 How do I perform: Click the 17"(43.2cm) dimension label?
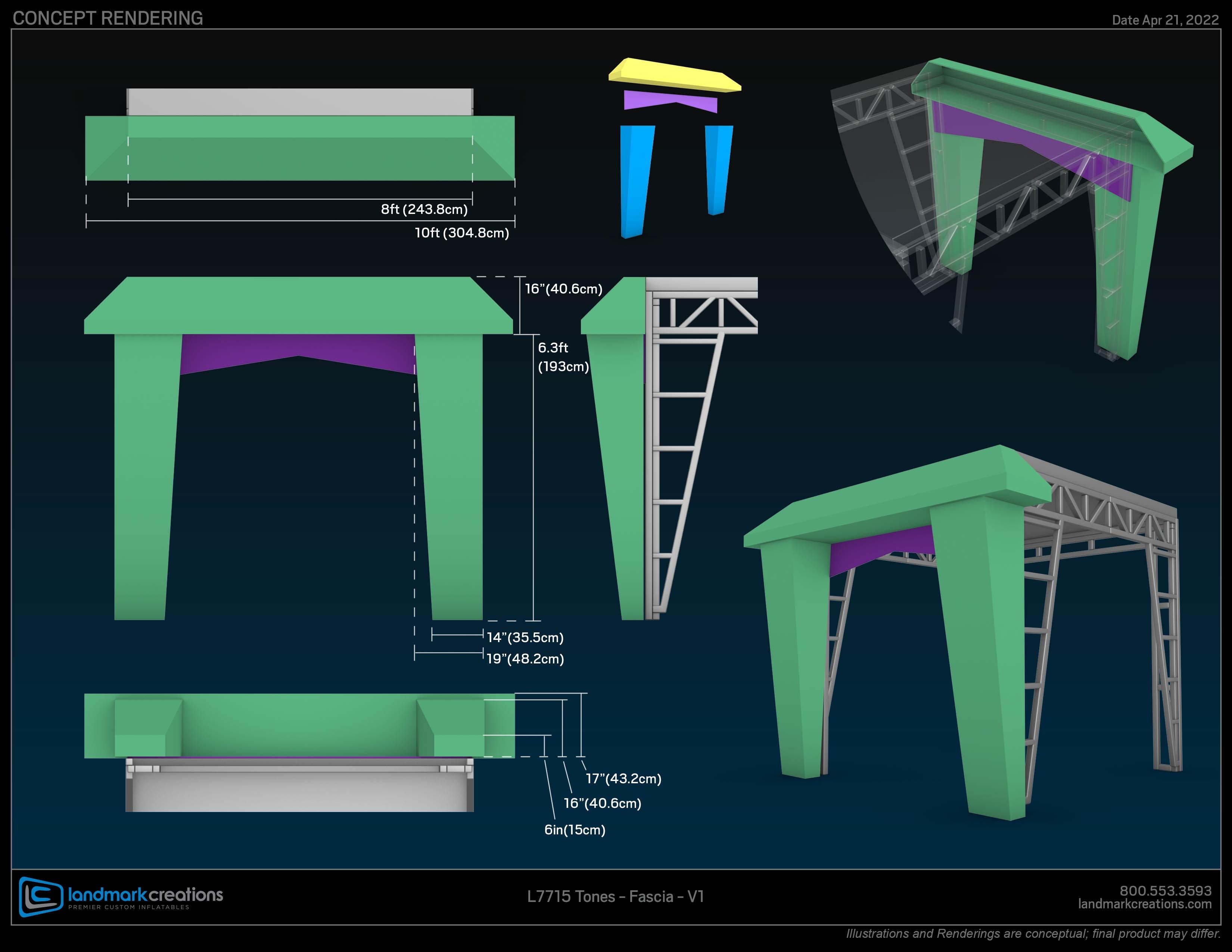(x=623, y=779)
